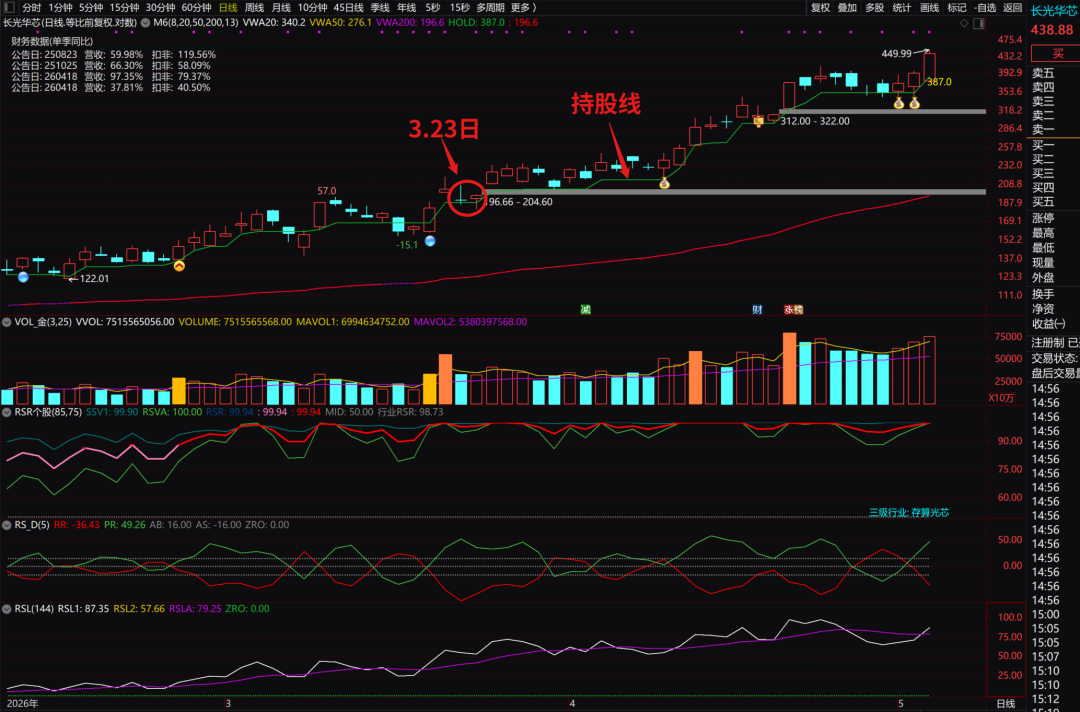The height and width of the screenshot is (712, 1080).
Task: Click the red 买 buy button
Action: pos(1055,54)
